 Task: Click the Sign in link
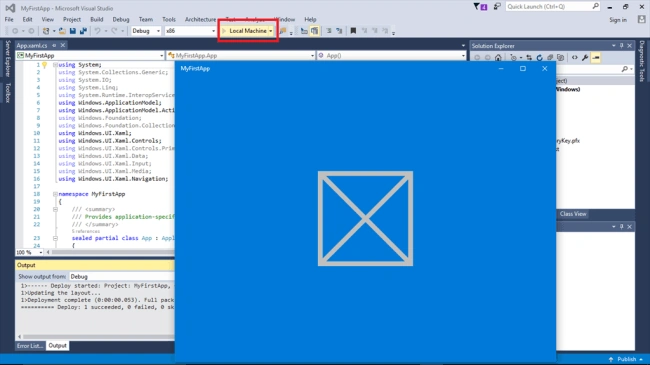point(618,19)
